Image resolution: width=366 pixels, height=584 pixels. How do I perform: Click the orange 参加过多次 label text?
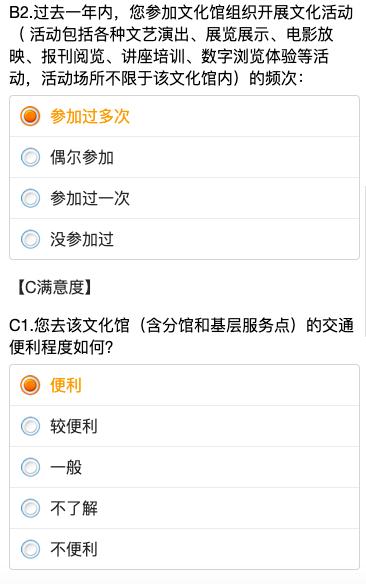coord(90,116)
